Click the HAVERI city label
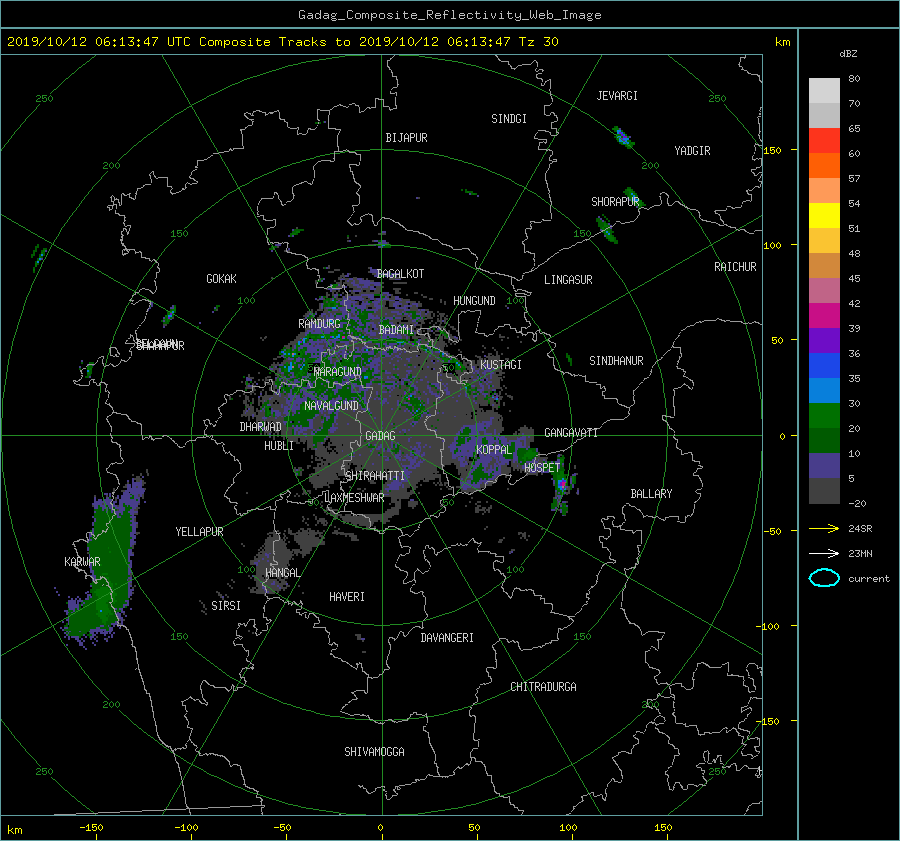 [x=347, y=597]
